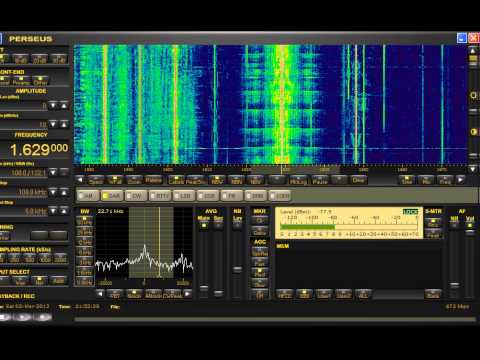This screenshot has height=360, width=480.
Task: Click the AF Vol volume slider handle
Action: click(470, 232)
